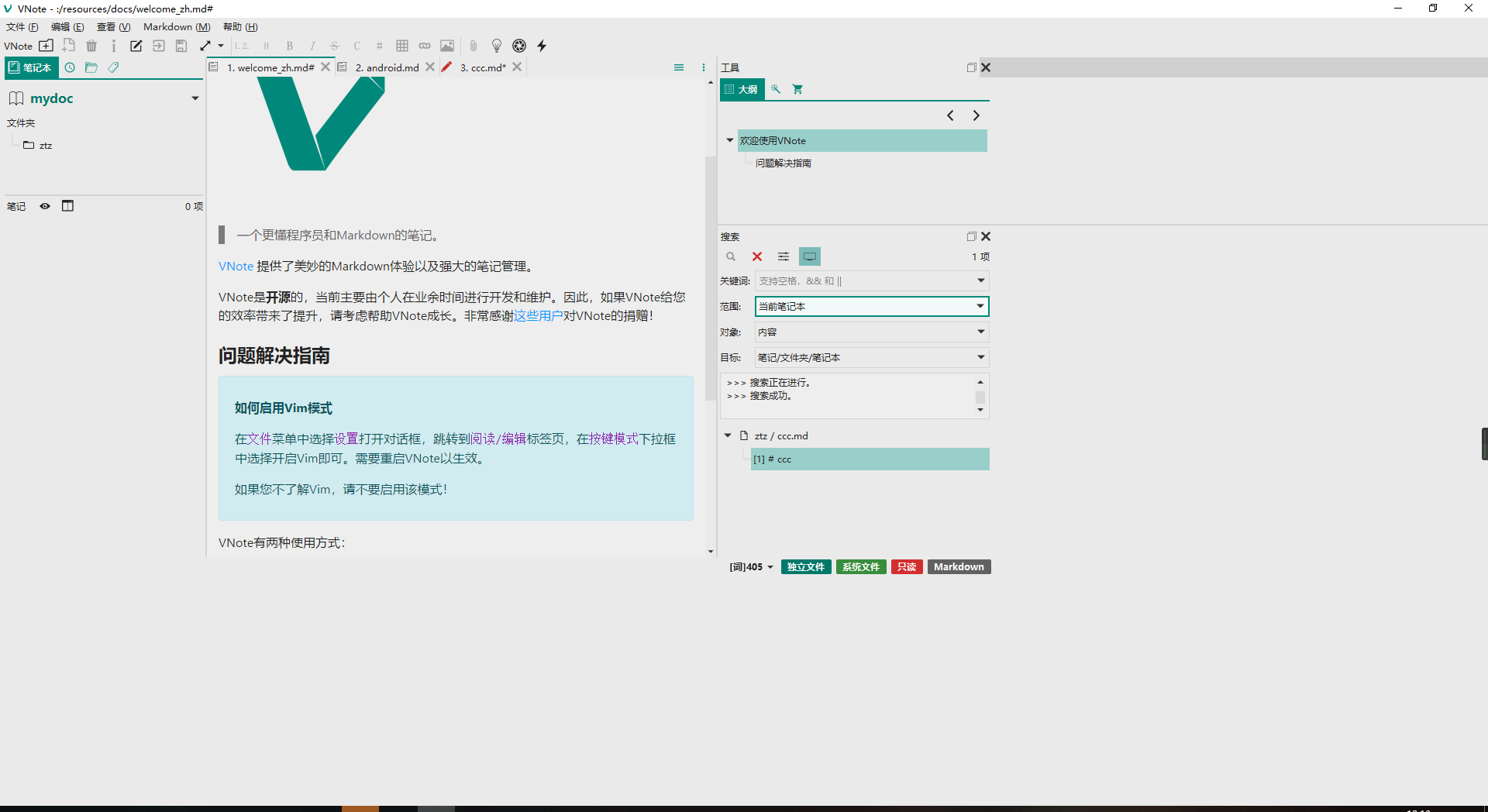Click the attachments paperclip icon

pyautogui.click(x=474, y=46)
